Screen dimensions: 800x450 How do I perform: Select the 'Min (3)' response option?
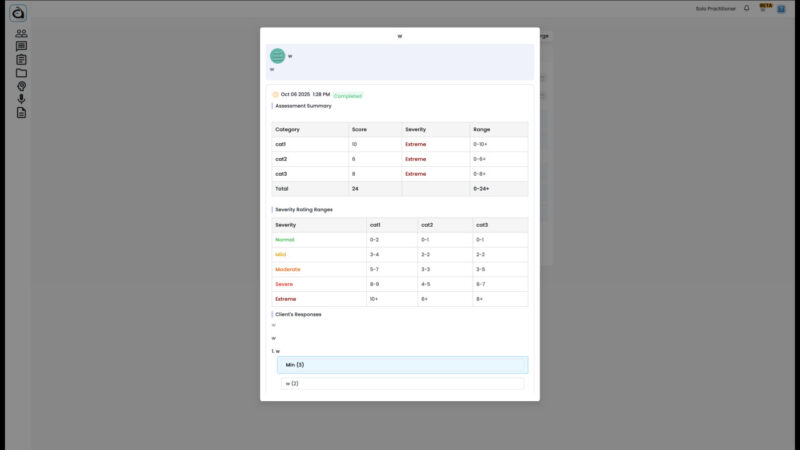point(403,365)
